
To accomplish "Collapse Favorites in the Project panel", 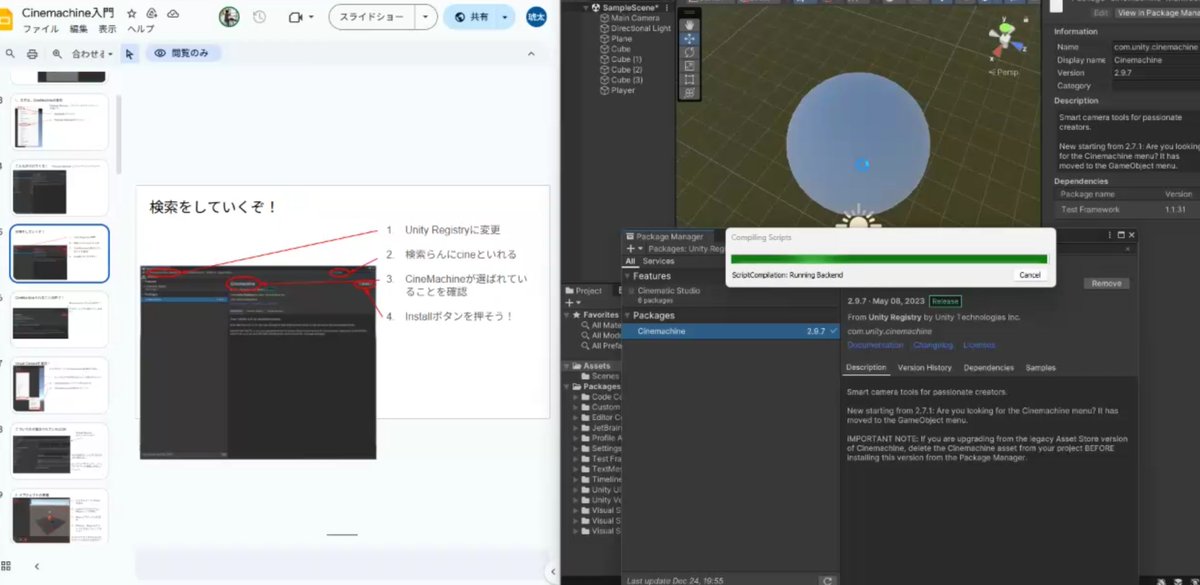I will [x=566, y=314].
